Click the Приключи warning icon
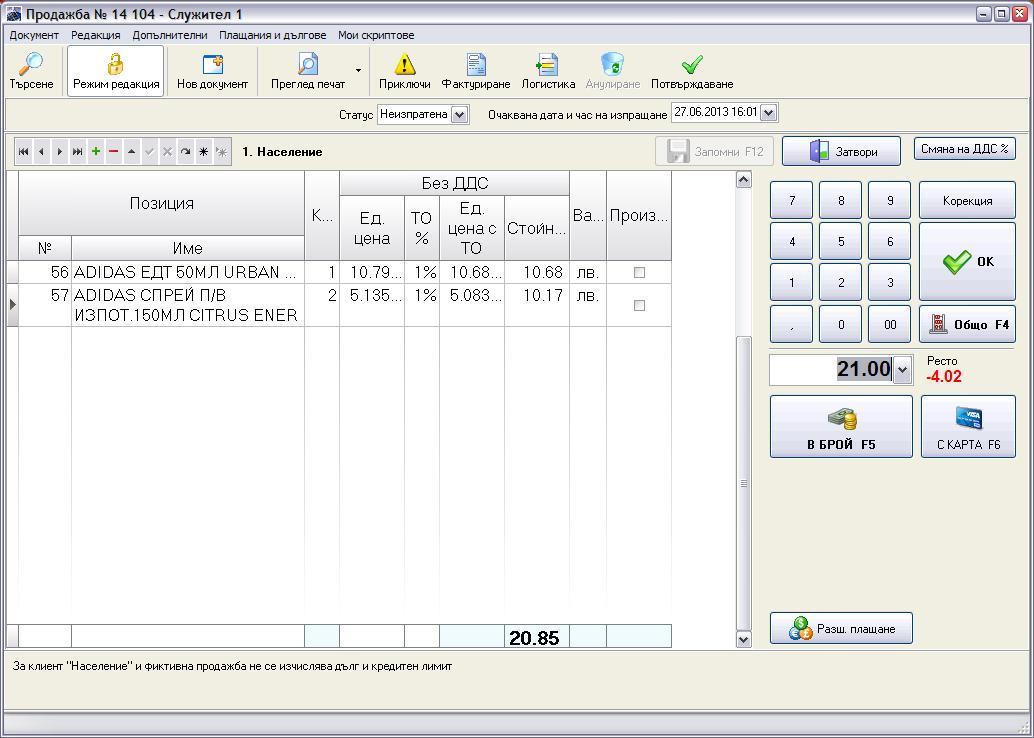 click(404, 71)
